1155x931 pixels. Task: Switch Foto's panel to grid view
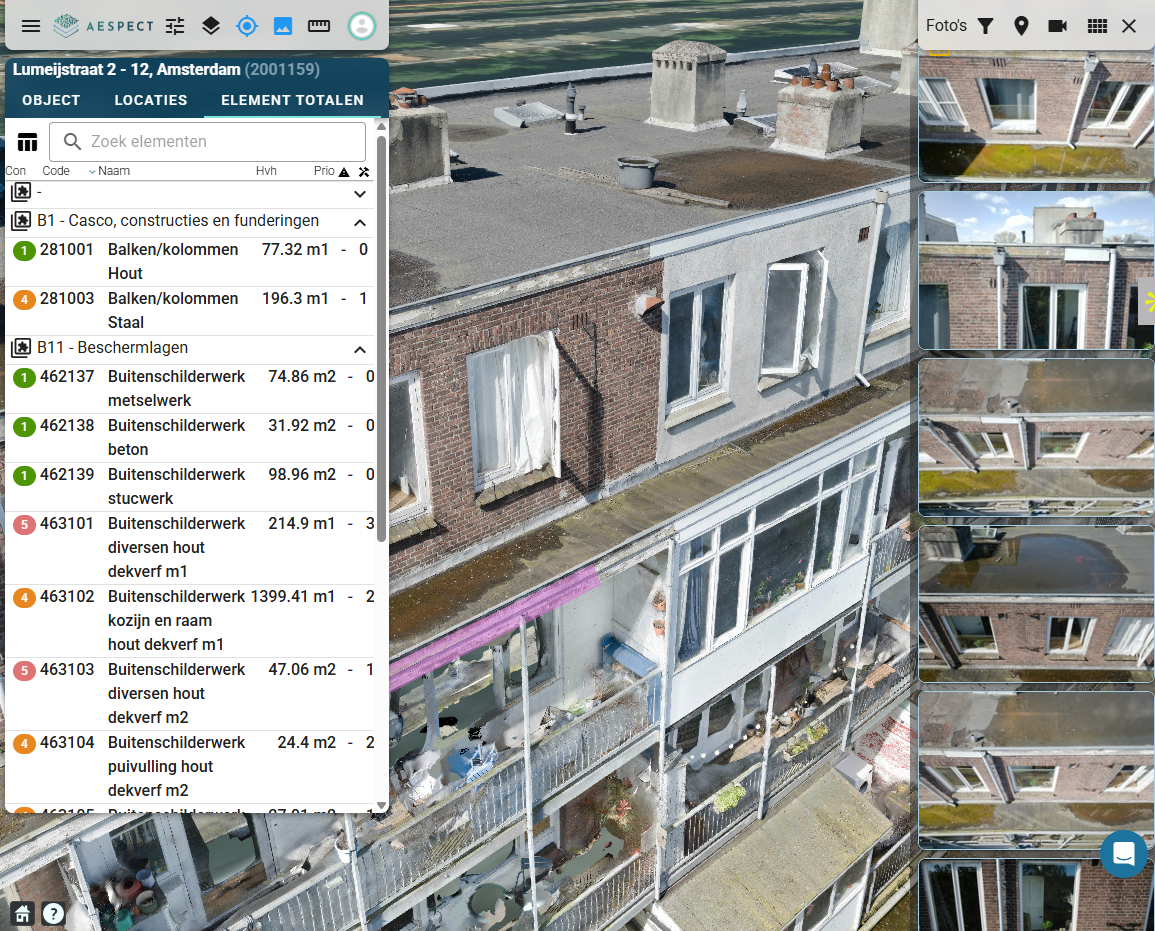pos(1098,27)
